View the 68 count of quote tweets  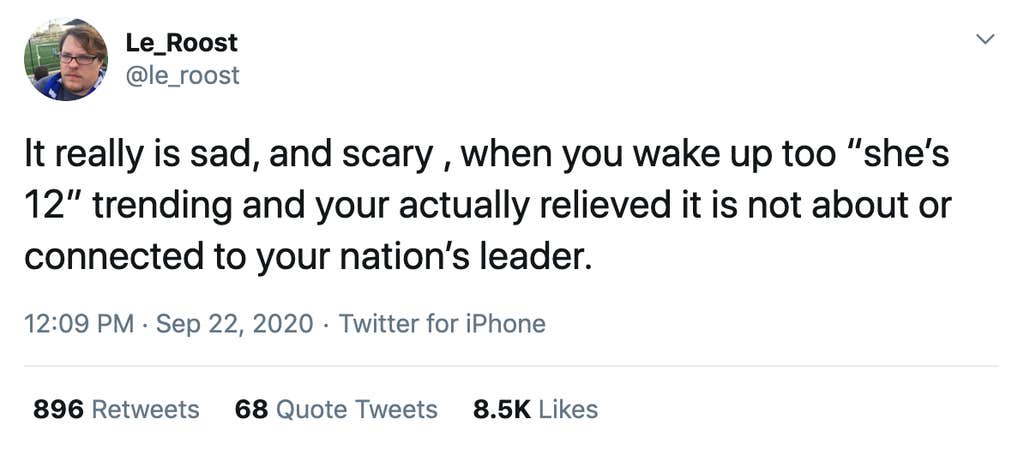tap(249, 409)
